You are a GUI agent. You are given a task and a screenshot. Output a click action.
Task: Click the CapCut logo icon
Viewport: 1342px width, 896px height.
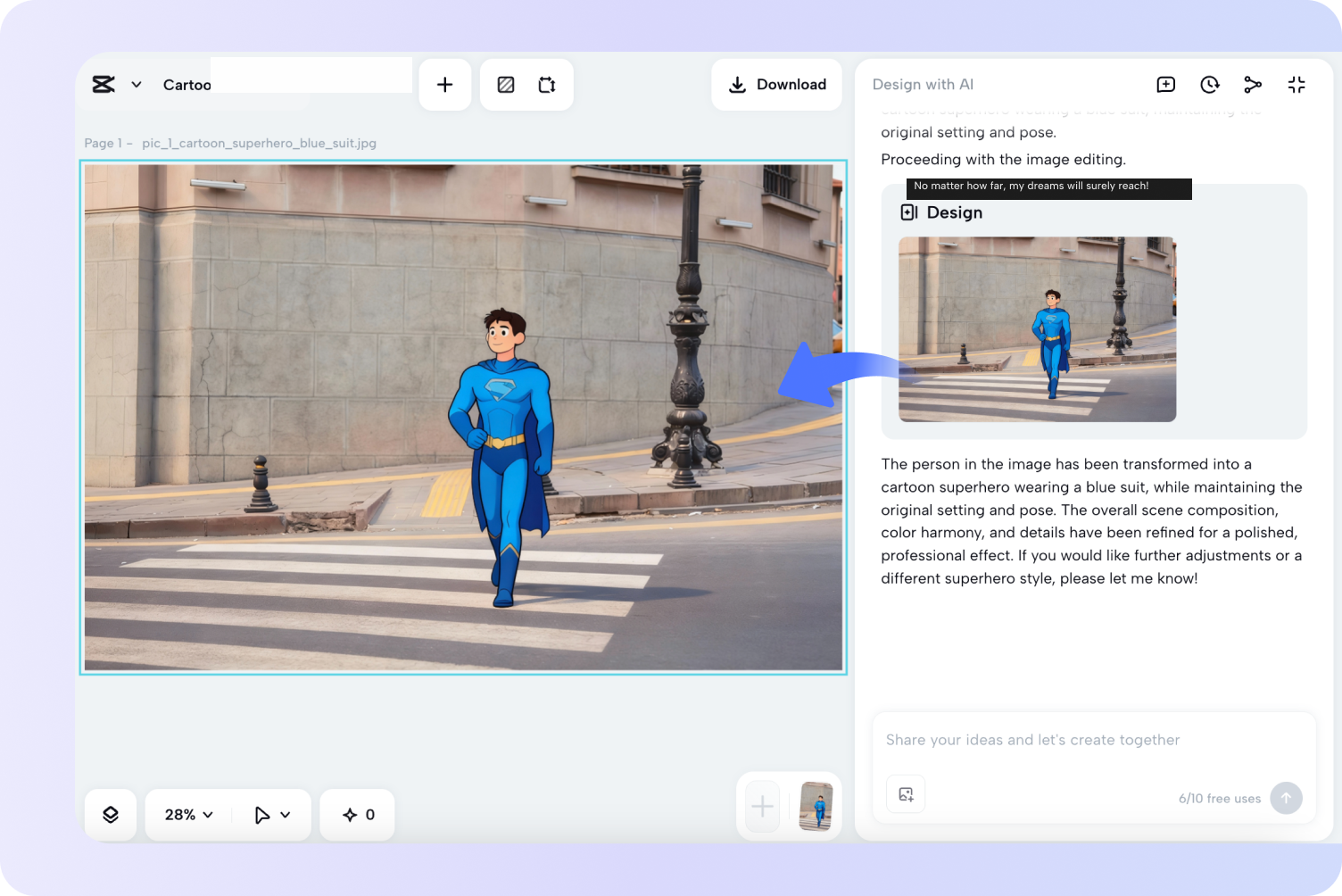(104, 85)
